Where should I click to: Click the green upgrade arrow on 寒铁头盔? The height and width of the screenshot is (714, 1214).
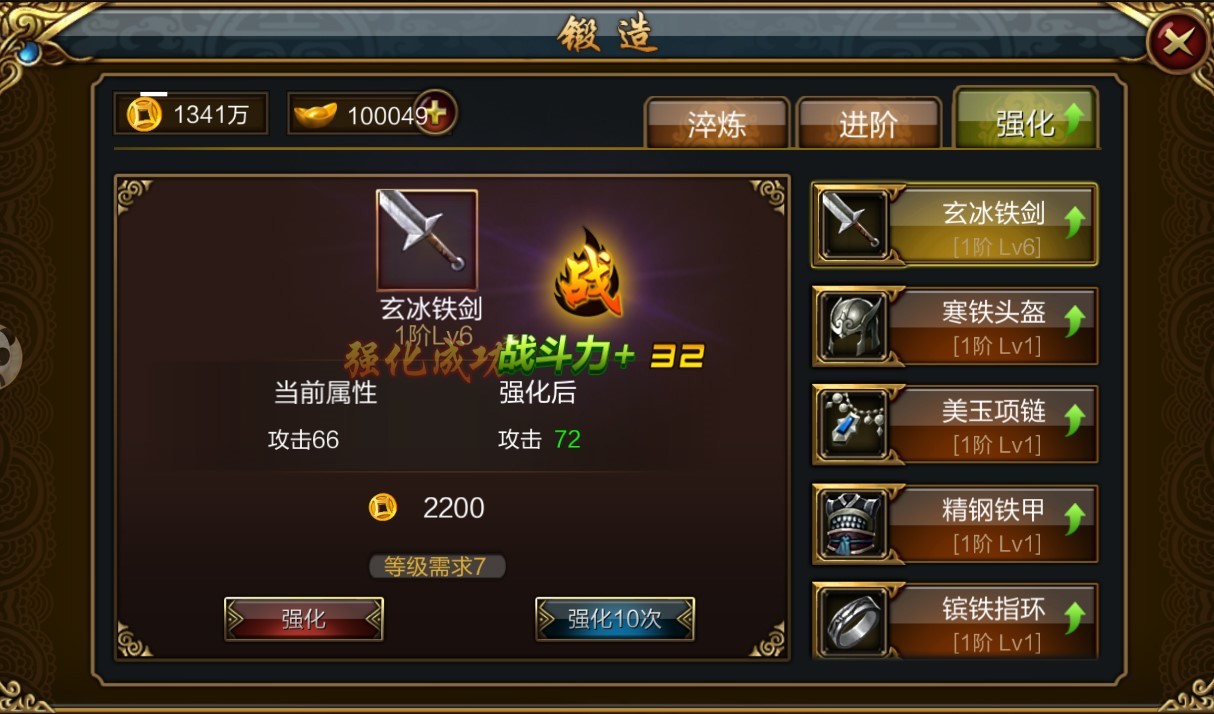click(x=1075, y=321)
